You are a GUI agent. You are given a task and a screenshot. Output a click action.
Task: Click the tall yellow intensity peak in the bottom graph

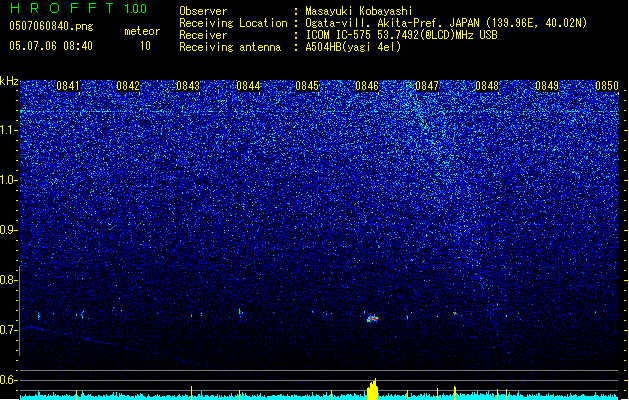[373, 389]
